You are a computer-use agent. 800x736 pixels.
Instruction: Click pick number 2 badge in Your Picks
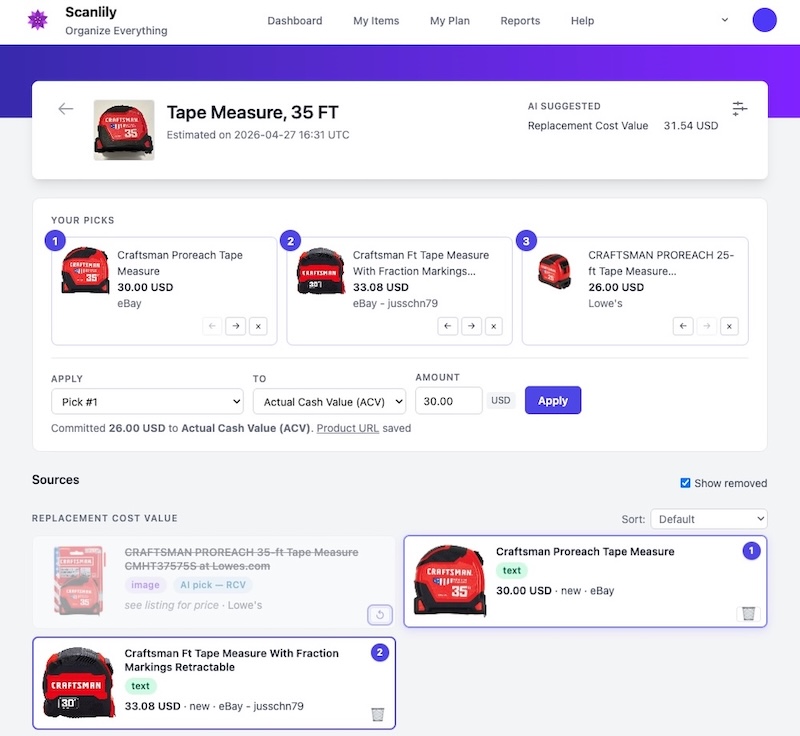coord(290,241)
